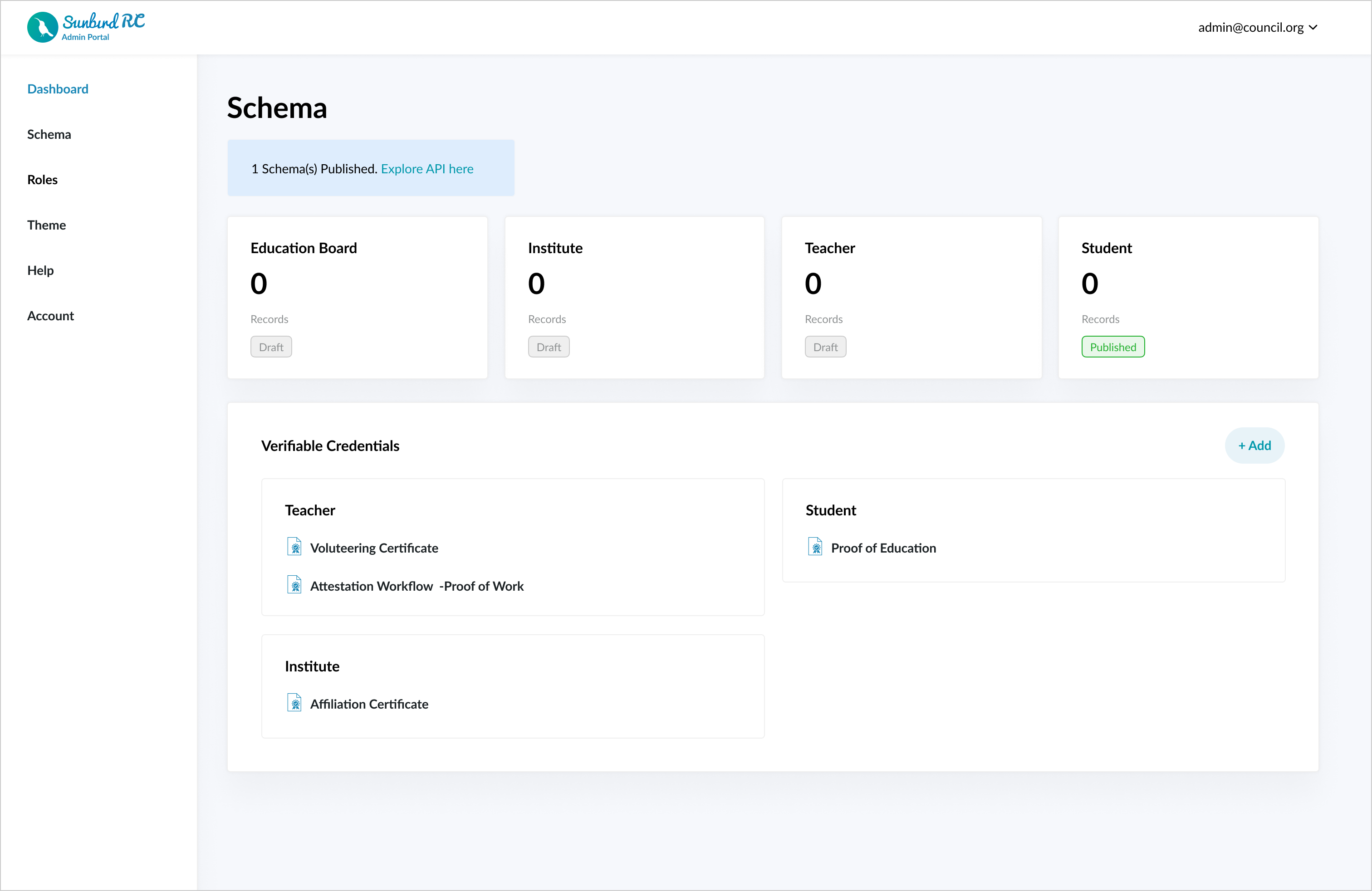Open the Teacher schema records card
1372x891 pixels.
[x=911, y=297]
